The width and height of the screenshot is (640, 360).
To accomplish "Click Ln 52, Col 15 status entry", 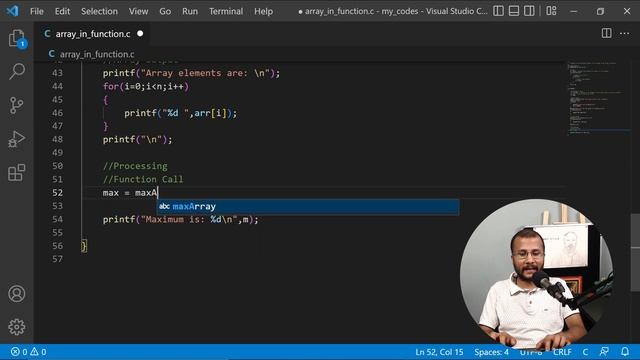I will click(x=439, y=351).
